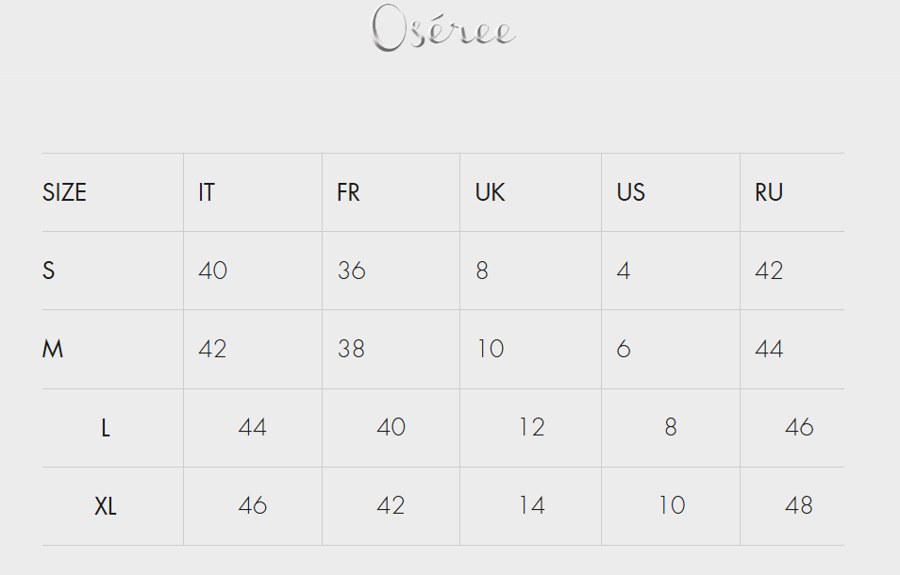The width and height of the screenshot is (900, 575).
Task: Click the FR column header
Action: point(348,192)
